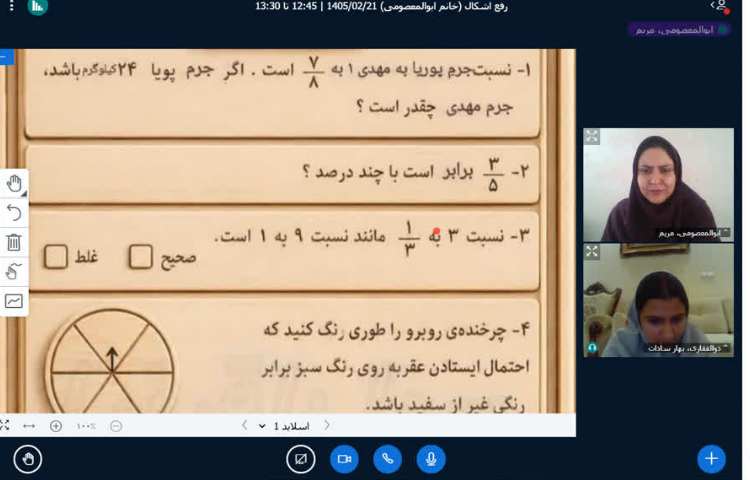Screen dimensions: 750x480
Task: Open the users list icon
Action: [720, 7]
